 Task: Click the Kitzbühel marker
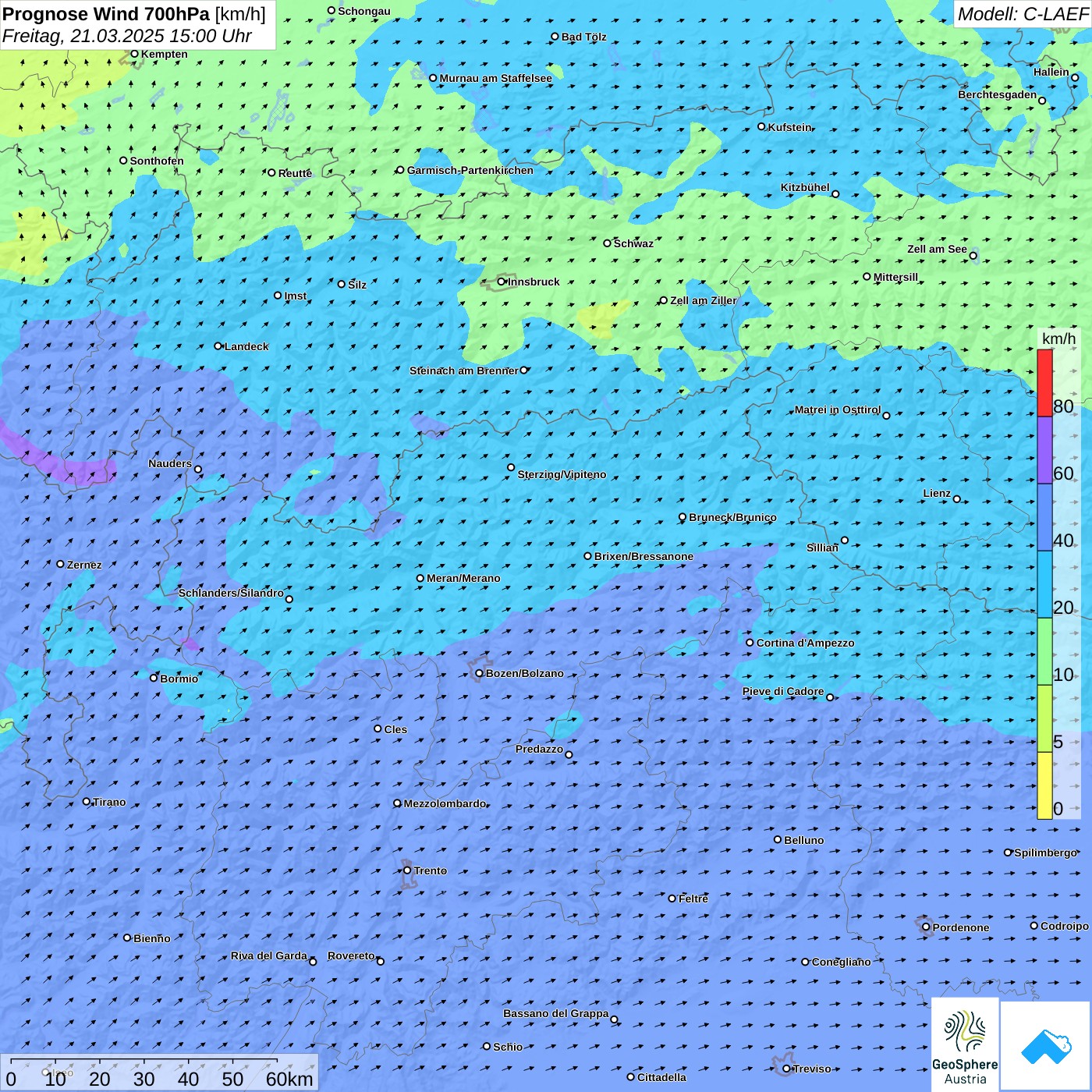[x=835, y=194]
